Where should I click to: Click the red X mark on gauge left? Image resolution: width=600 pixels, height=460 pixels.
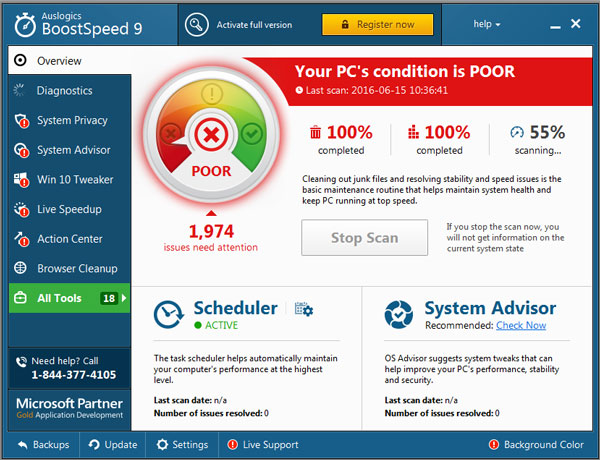tap(171, 134)
